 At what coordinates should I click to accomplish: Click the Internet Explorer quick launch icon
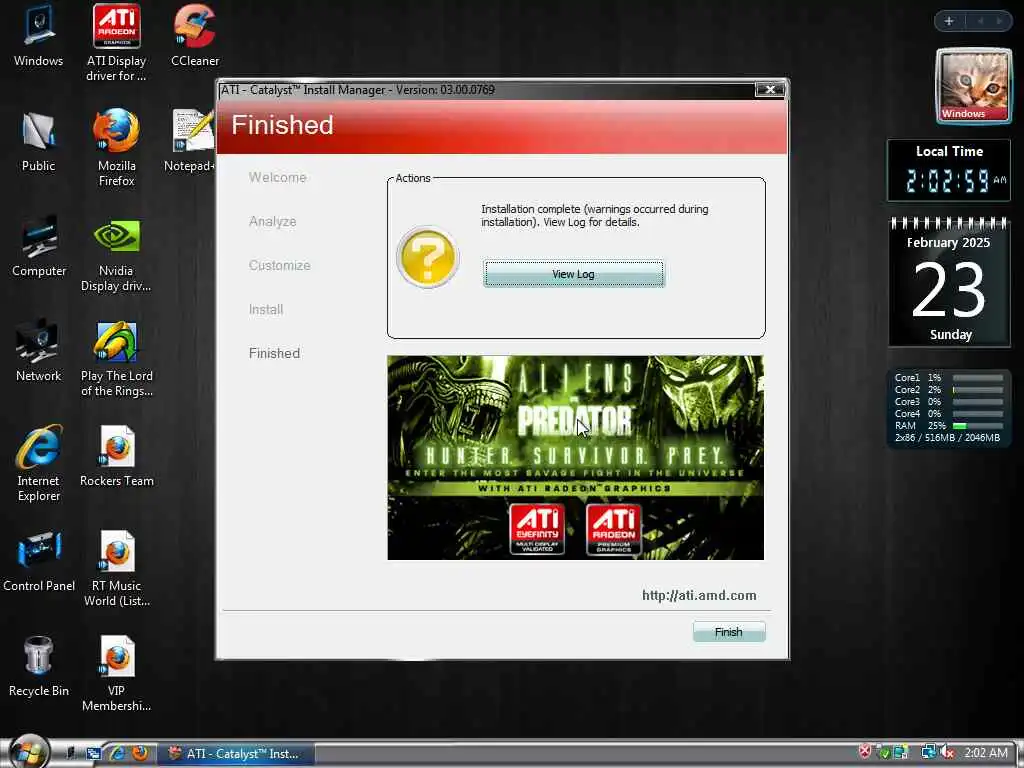[x=117, y=753]
